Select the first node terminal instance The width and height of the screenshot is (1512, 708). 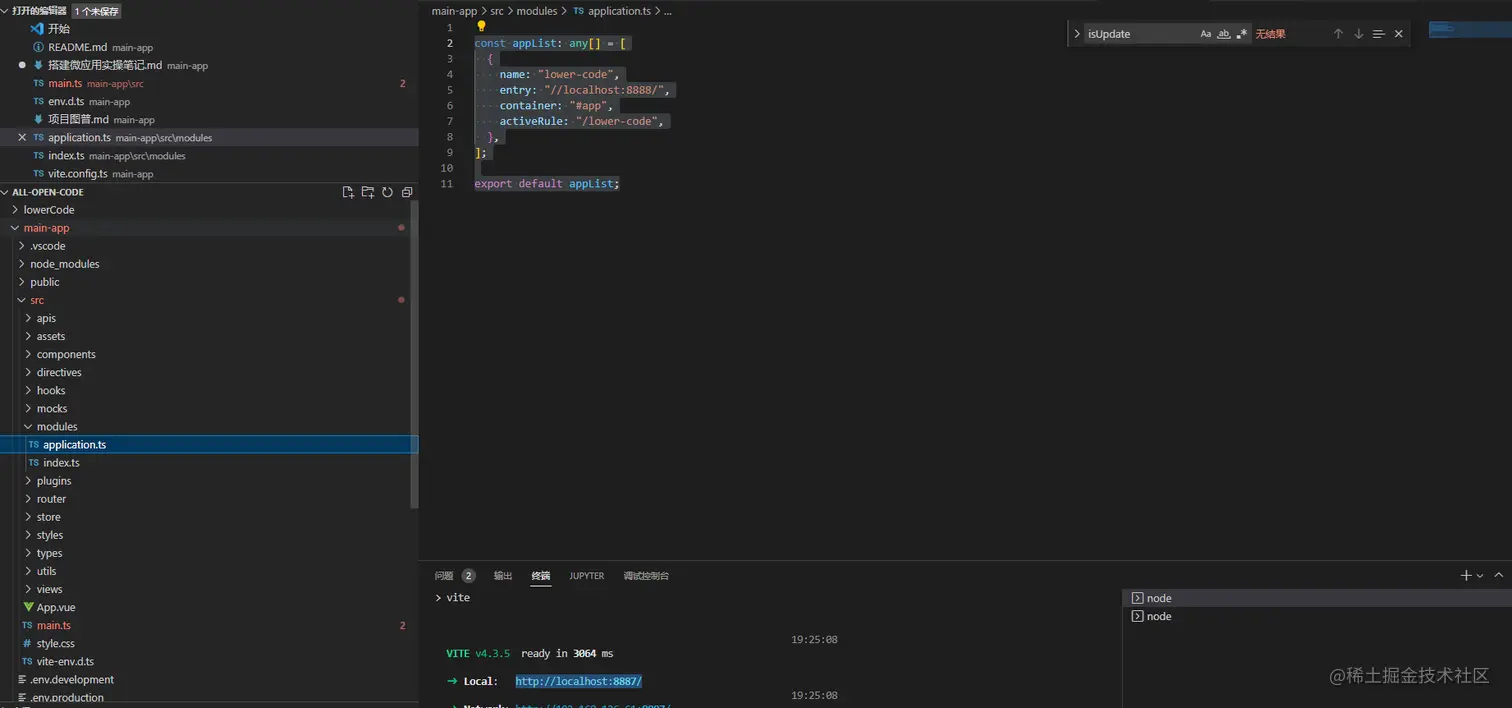click(1317, 598)
